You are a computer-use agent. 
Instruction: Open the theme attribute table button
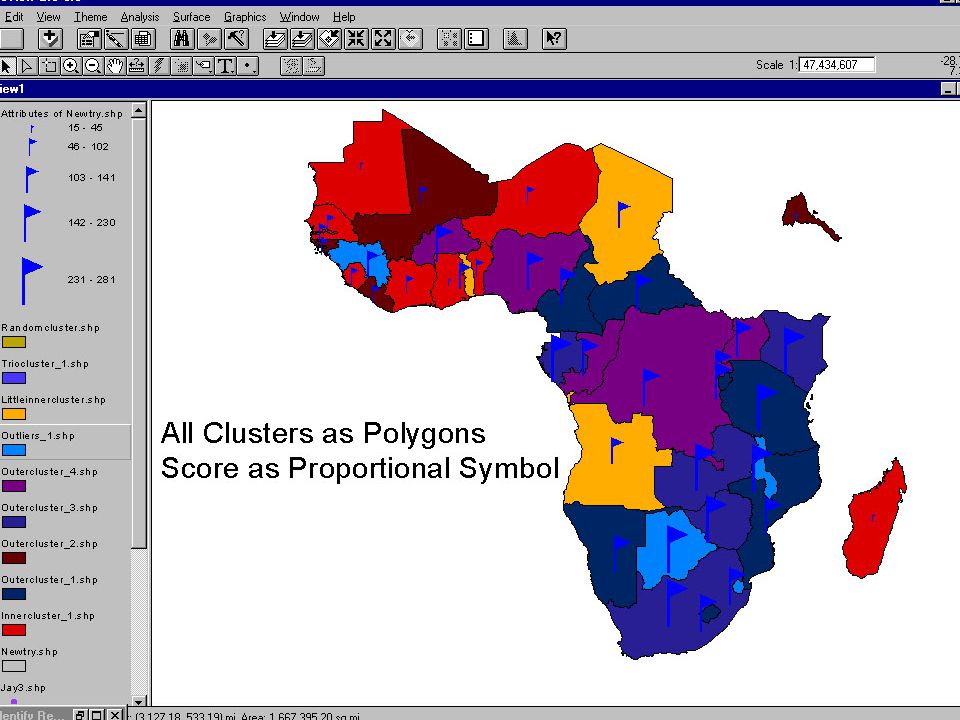tap(143, 39)
